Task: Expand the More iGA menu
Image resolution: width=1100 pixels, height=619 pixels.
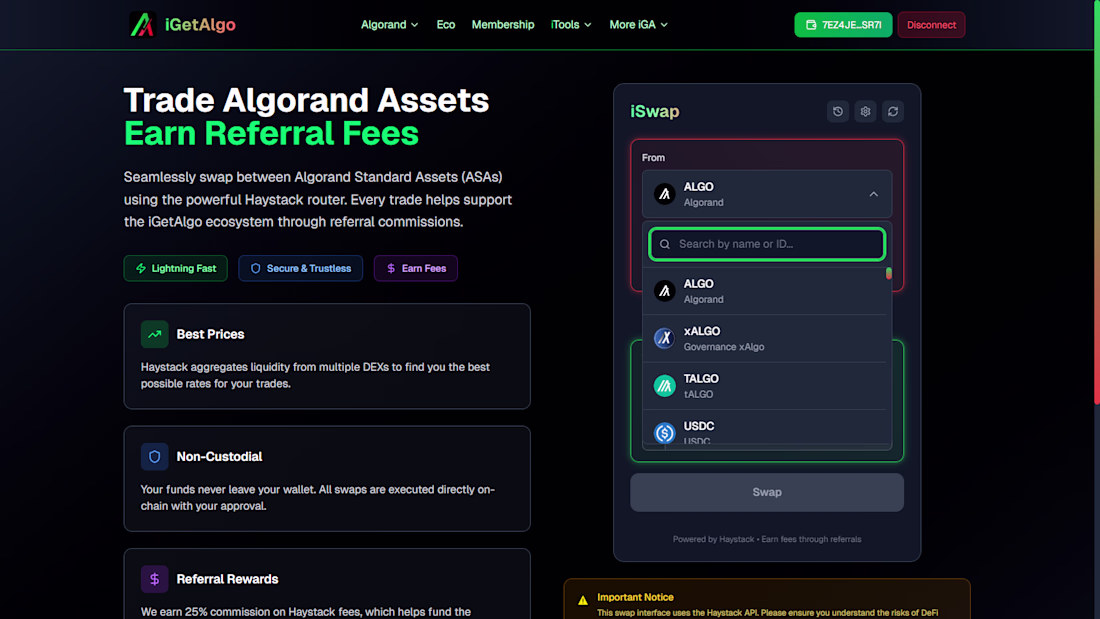Action: [638, 25]
